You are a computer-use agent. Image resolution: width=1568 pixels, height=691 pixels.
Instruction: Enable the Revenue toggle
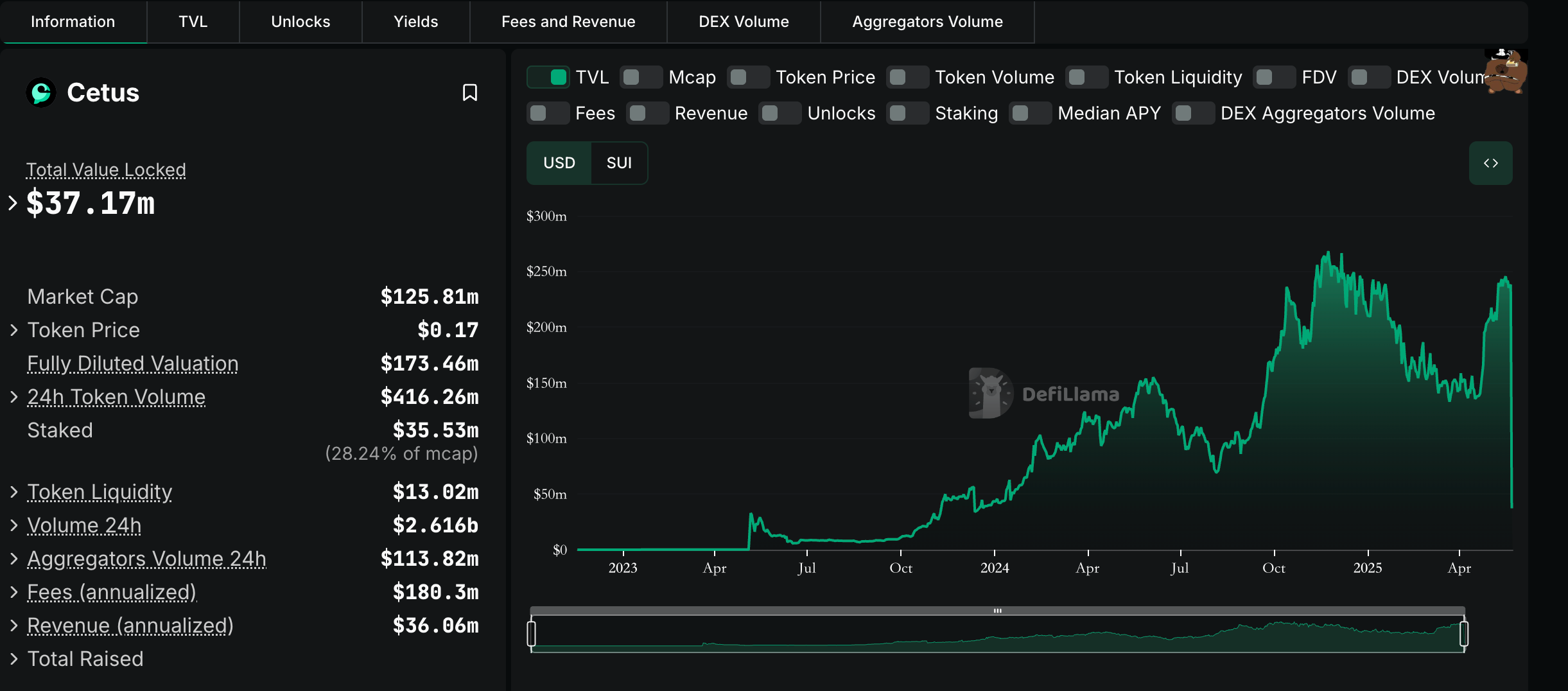pyautogui.click(x=647, y=114)
